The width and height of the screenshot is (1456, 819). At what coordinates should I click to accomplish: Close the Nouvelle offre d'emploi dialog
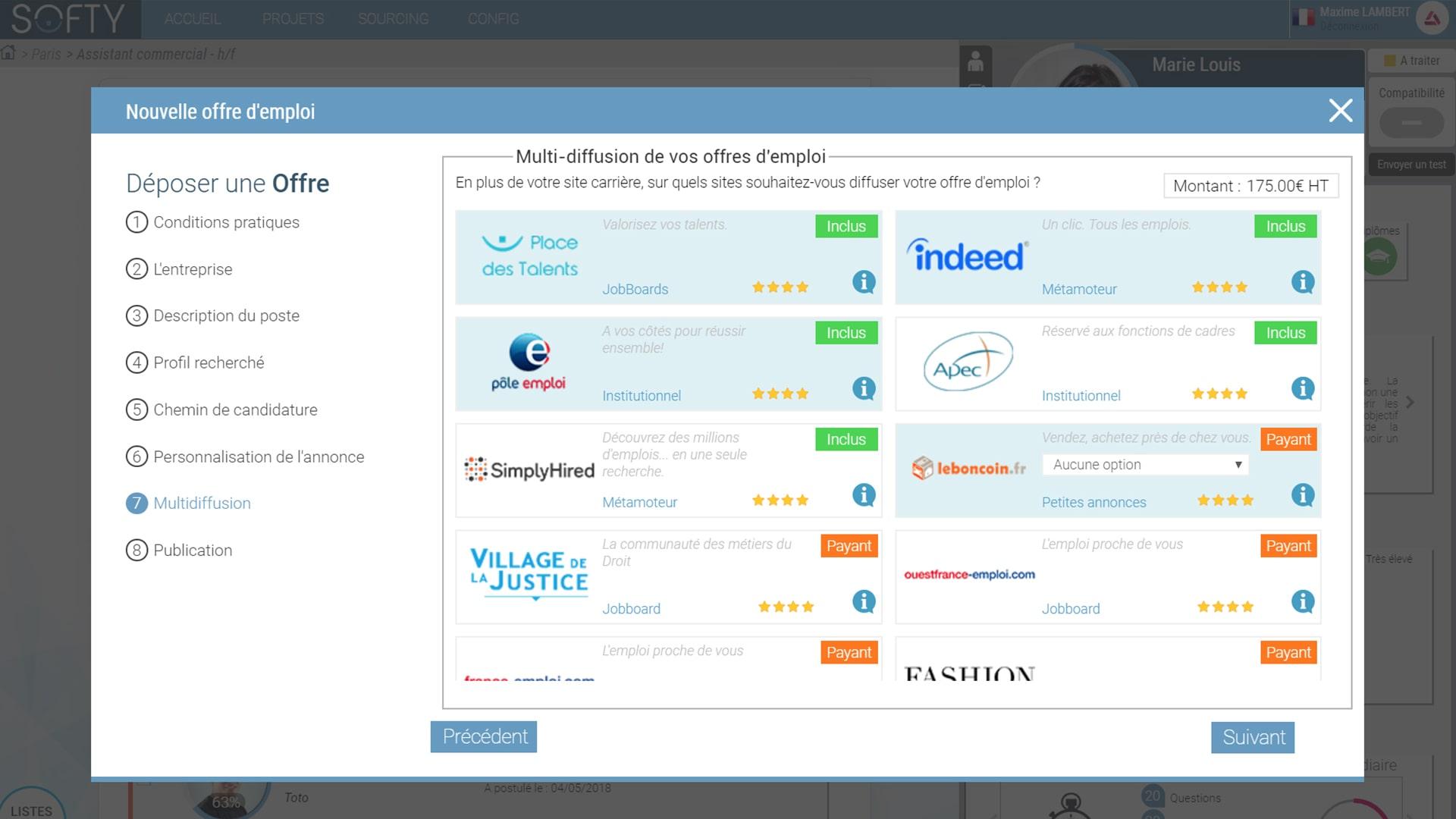click(1340, 111)
